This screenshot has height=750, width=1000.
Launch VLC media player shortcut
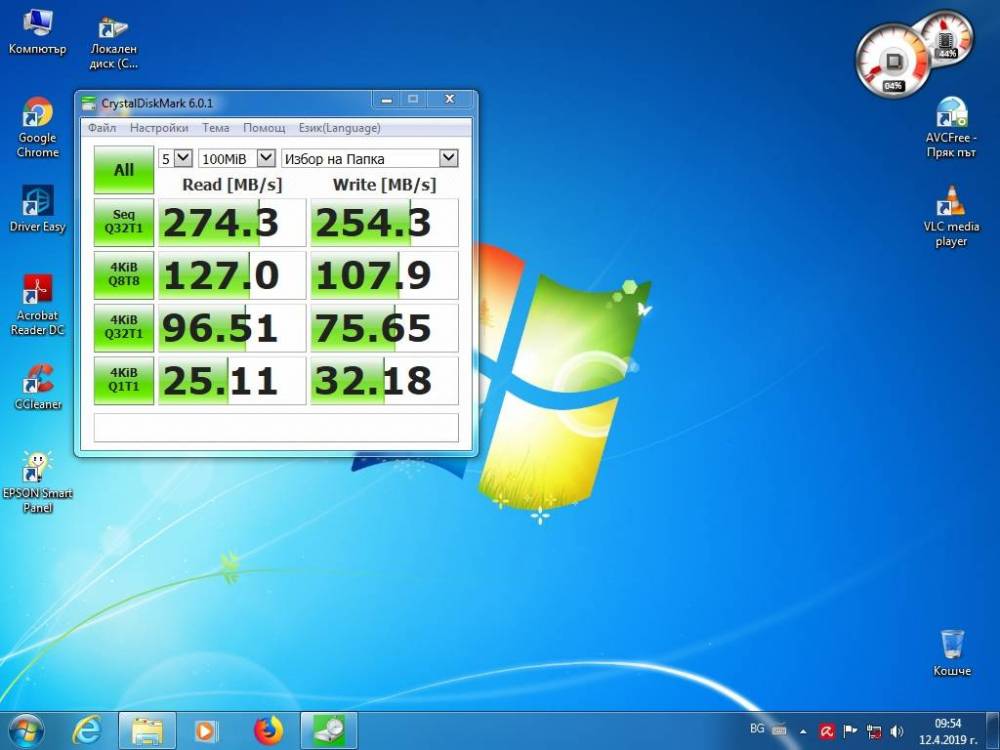coord(951,217)
